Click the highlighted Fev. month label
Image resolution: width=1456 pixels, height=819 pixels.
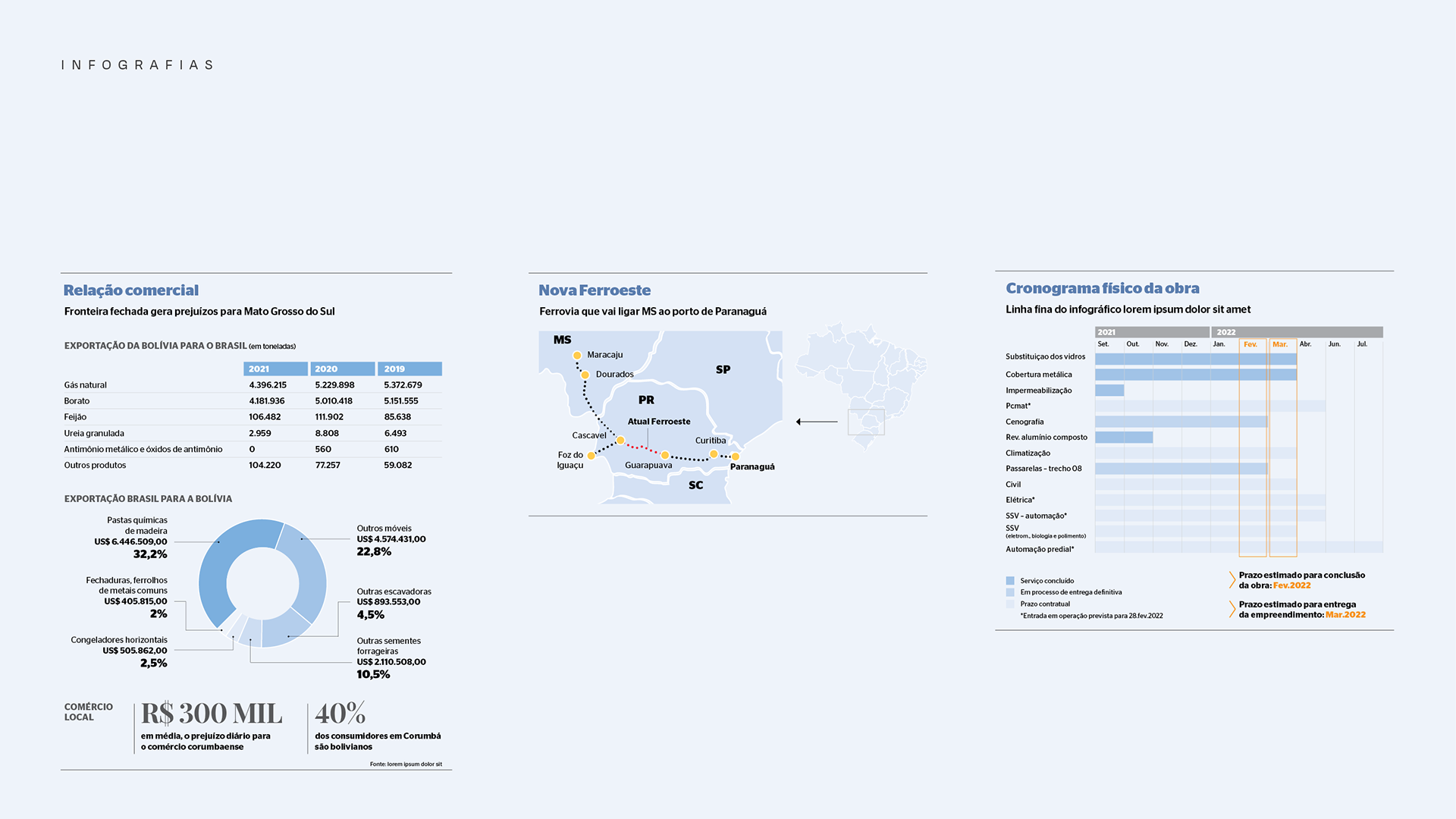coord(1250,344)
